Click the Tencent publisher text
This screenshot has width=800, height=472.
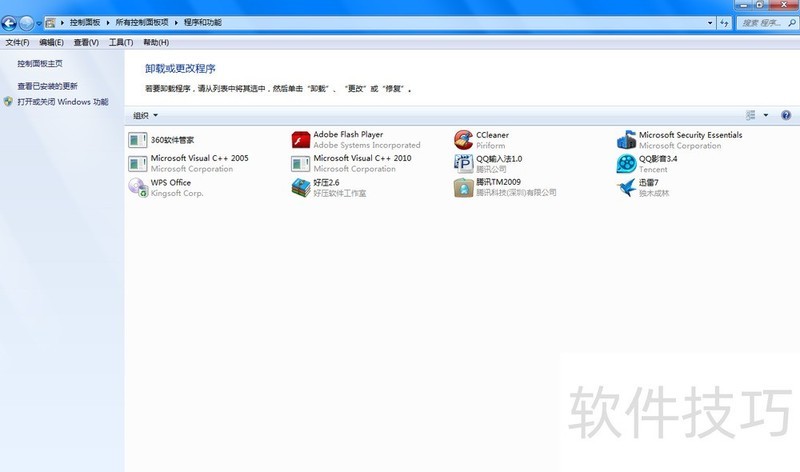tap(653, 169)
